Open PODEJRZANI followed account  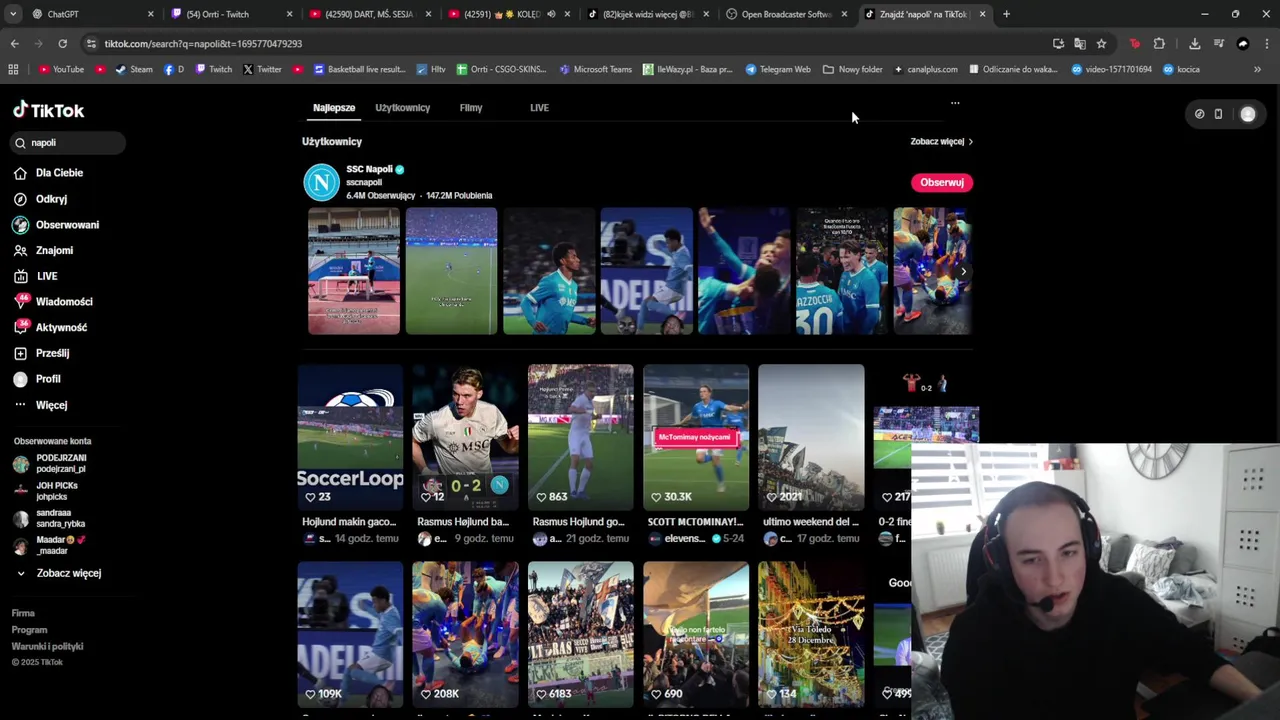(50, 463)
